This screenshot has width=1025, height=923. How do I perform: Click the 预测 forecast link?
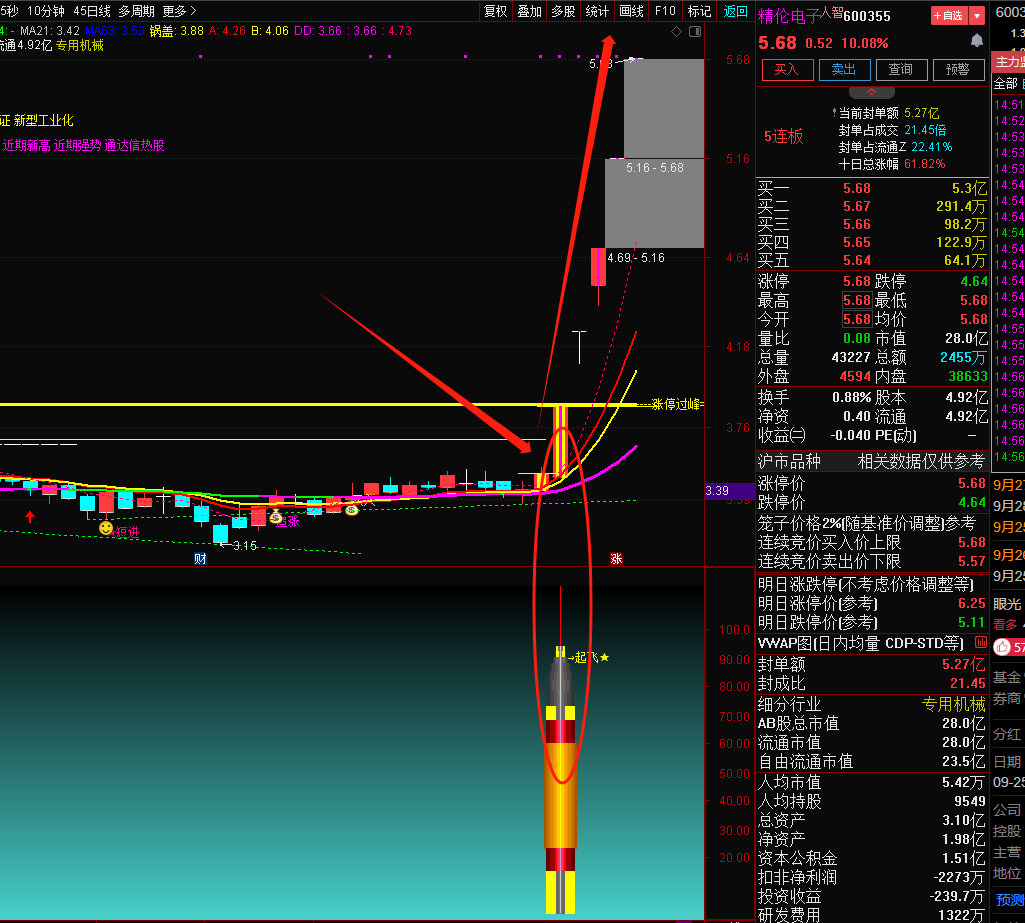(1010, 900)
